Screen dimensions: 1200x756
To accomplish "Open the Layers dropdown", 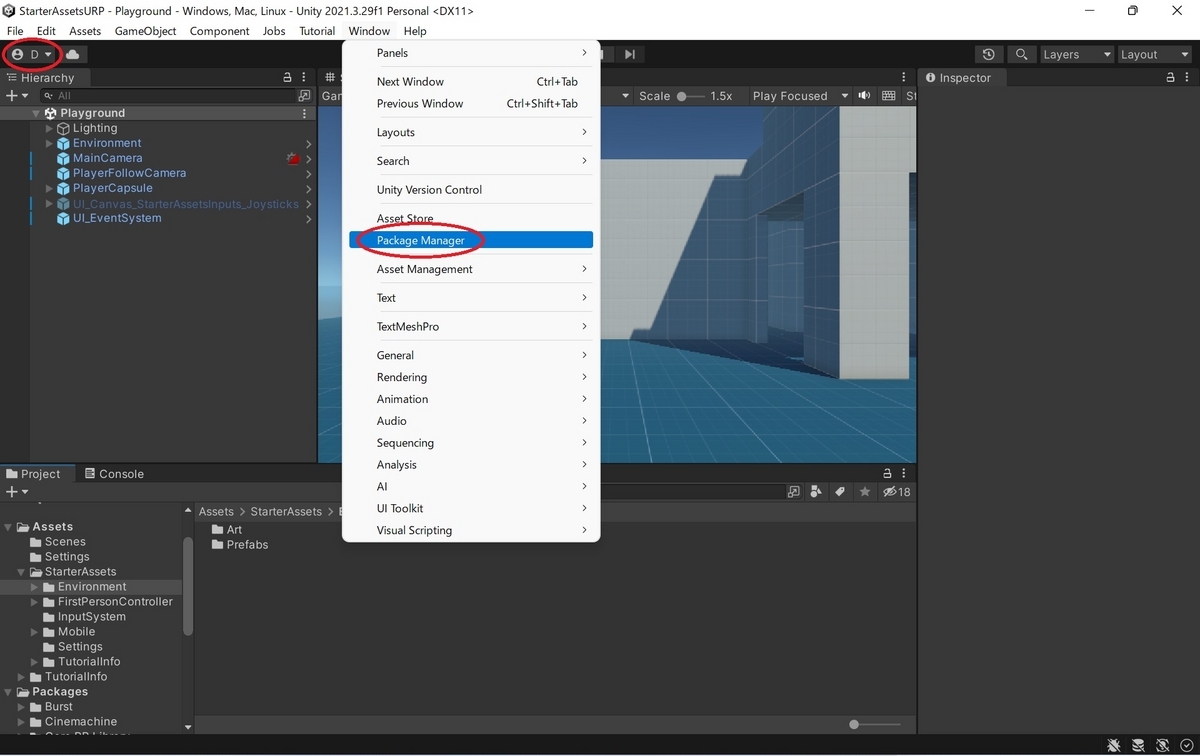I will point(1076,54).
